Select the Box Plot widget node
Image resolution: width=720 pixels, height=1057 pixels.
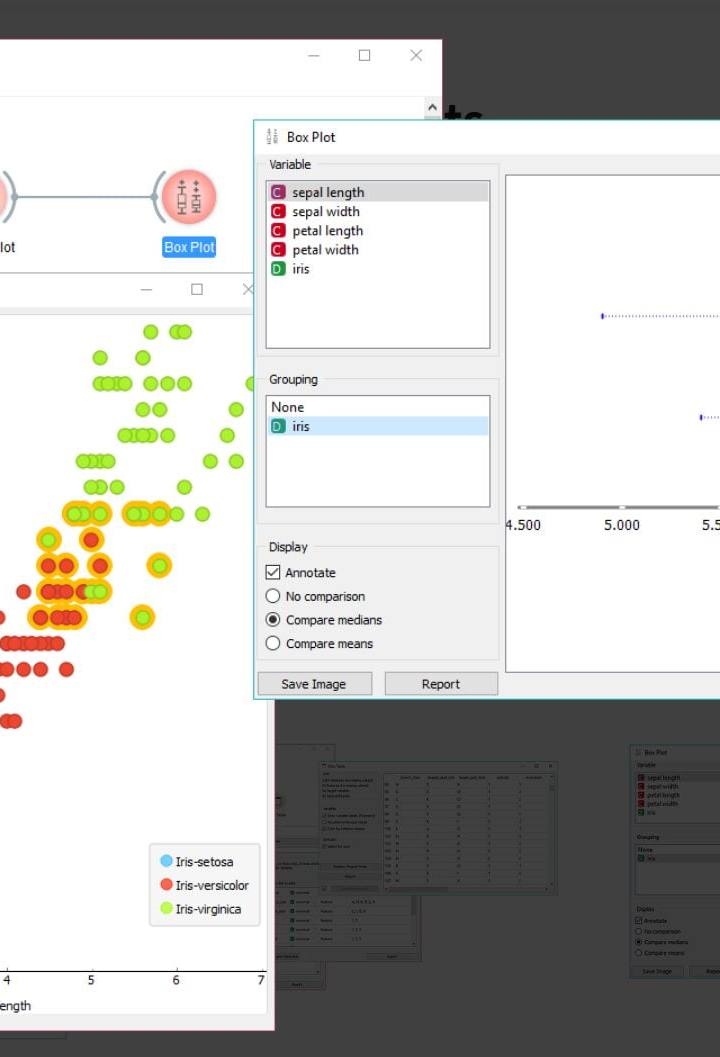point(189,196)
